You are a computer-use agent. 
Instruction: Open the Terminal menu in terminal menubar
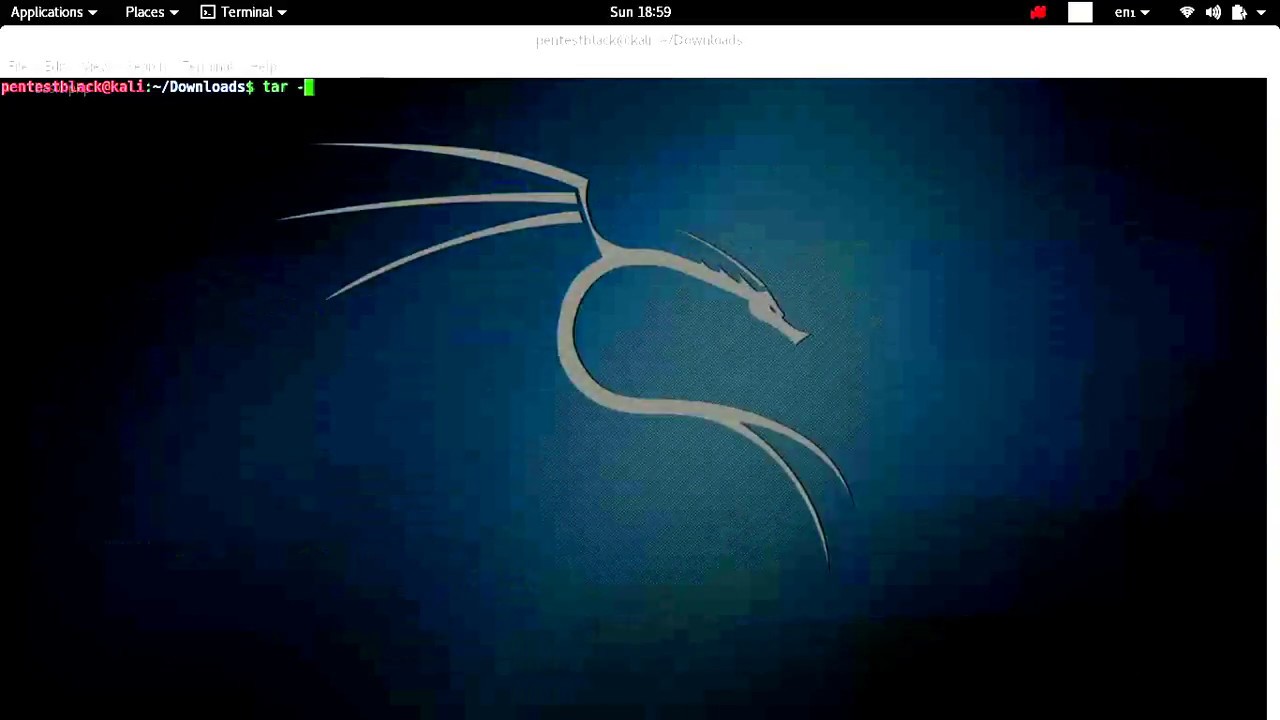click(x=207, y=66)
